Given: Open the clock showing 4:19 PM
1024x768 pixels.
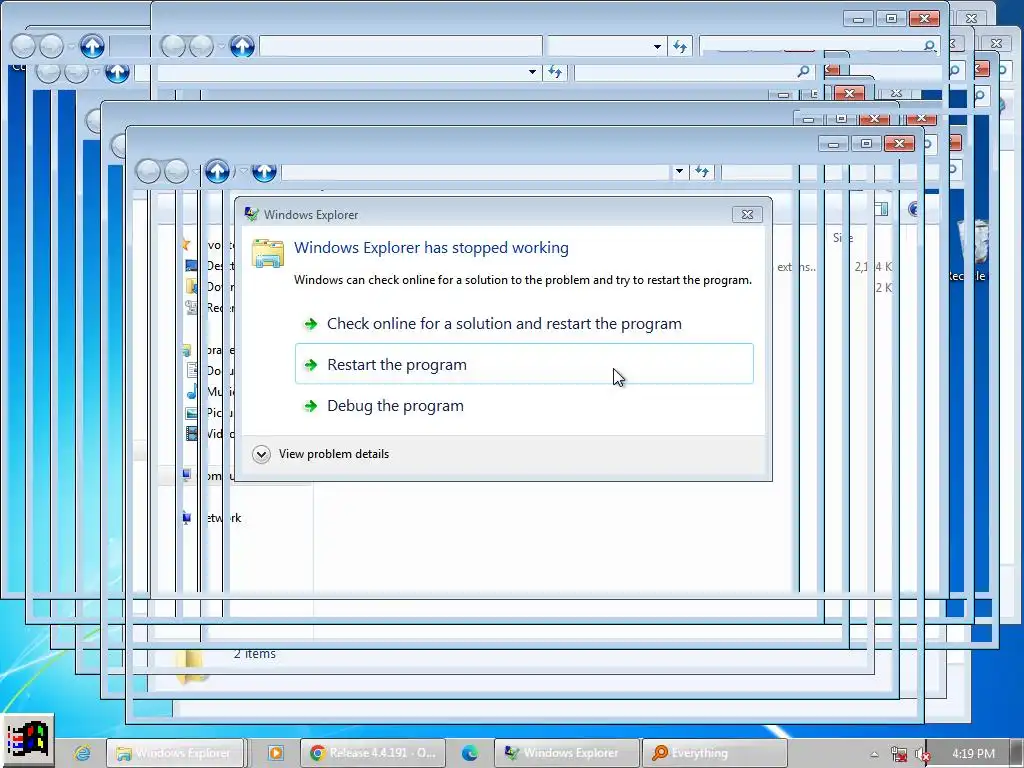Looking at the screenshot, I should 973,754.
